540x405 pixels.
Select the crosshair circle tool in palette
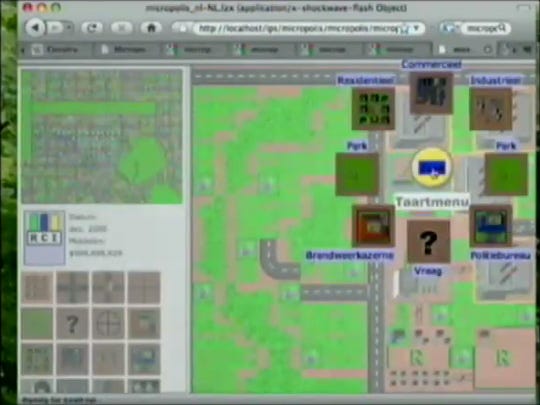108,324
